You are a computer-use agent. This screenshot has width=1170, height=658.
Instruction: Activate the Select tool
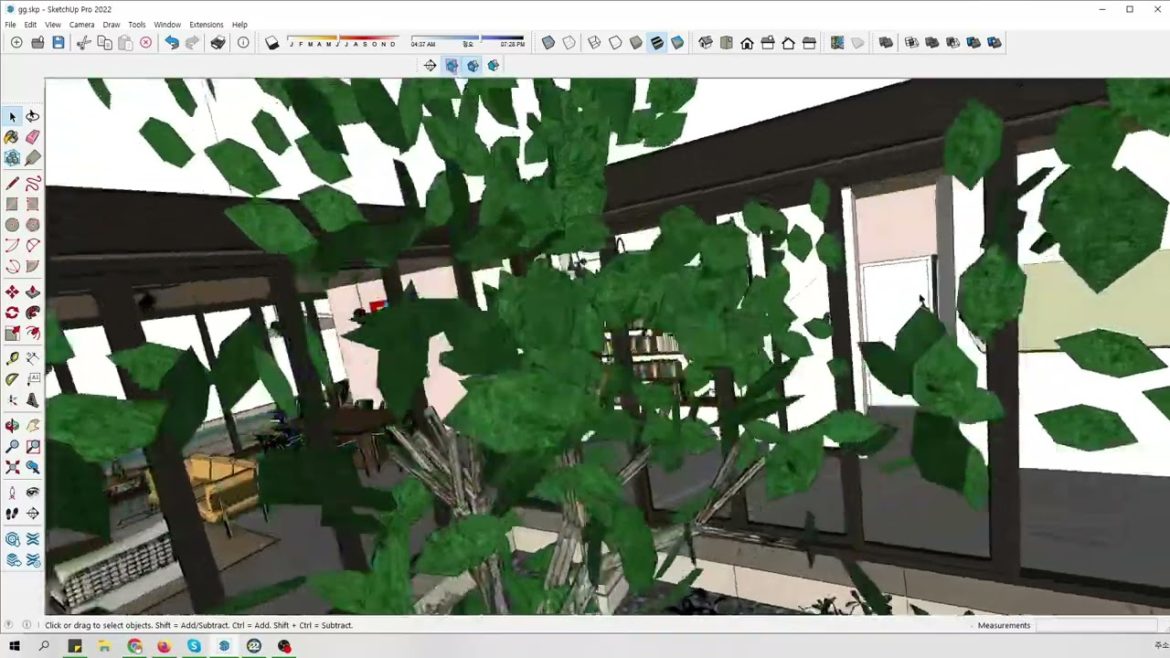click(x=12, y=117)
